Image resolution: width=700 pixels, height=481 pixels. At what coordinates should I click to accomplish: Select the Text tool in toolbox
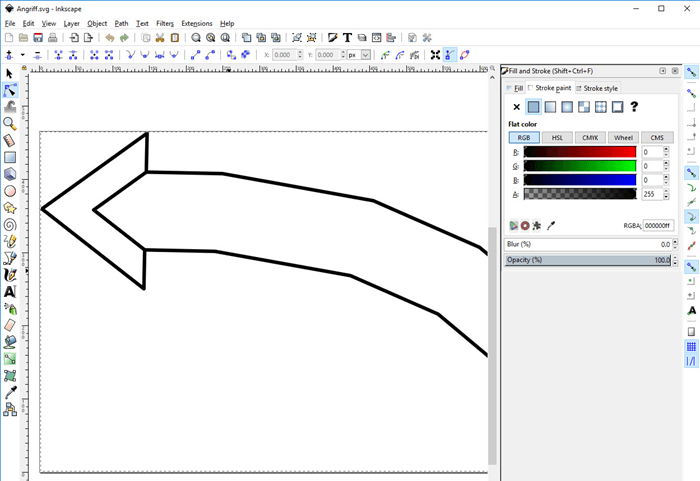pos(10,292)
